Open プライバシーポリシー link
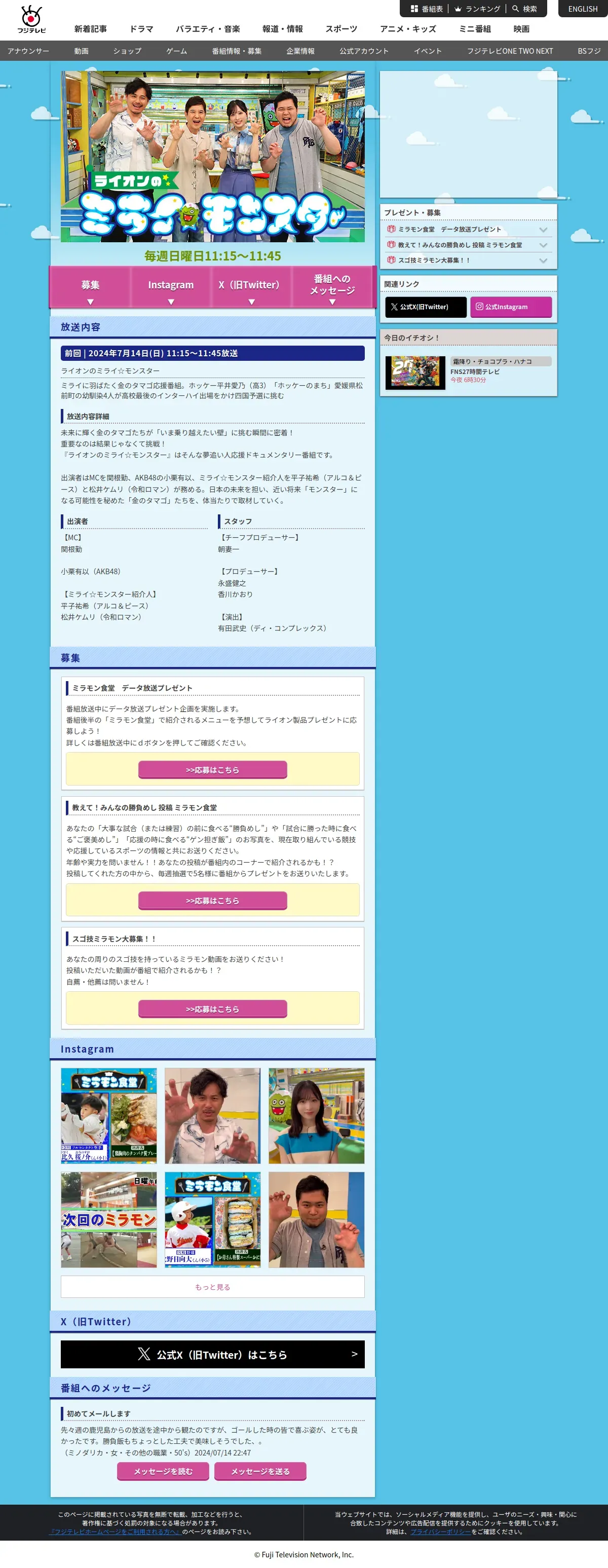The image size is (608, 1568). pyautogui.click(x=440, y=1532)
